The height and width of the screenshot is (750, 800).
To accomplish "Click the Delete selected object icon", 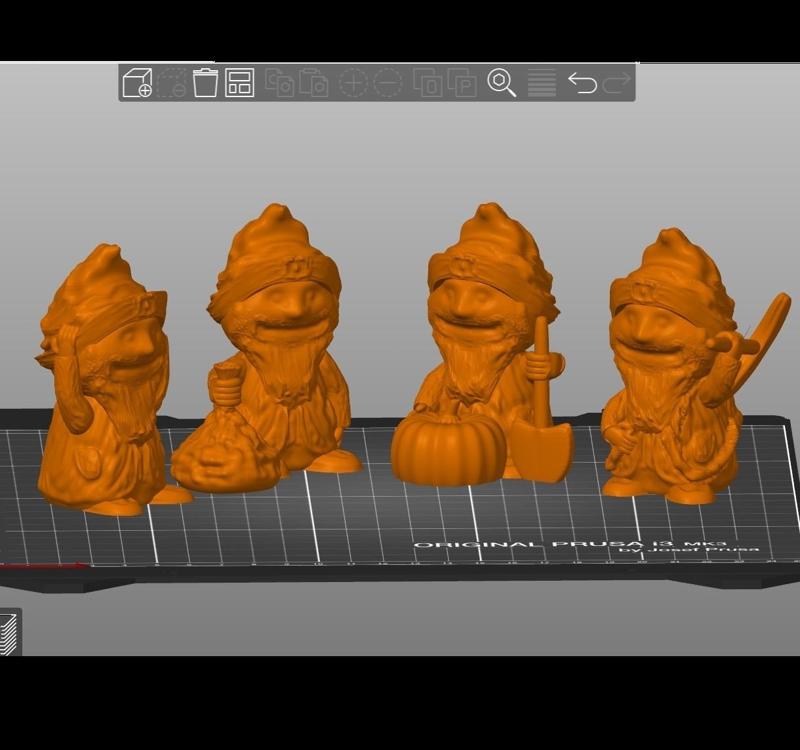I will tap(173, 84).
